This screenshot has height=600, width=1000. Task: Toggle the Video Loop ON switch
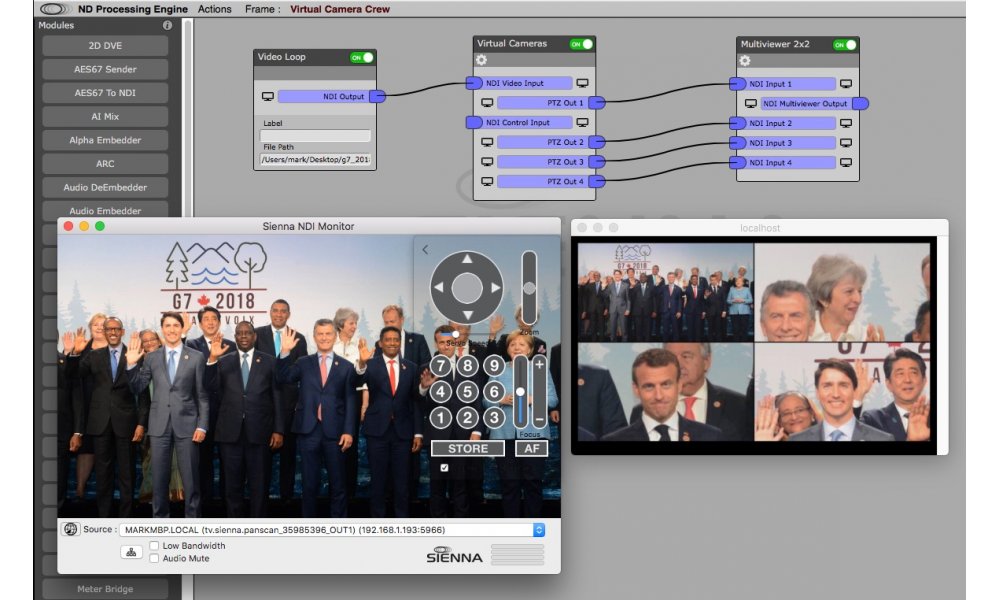point(362,58)
